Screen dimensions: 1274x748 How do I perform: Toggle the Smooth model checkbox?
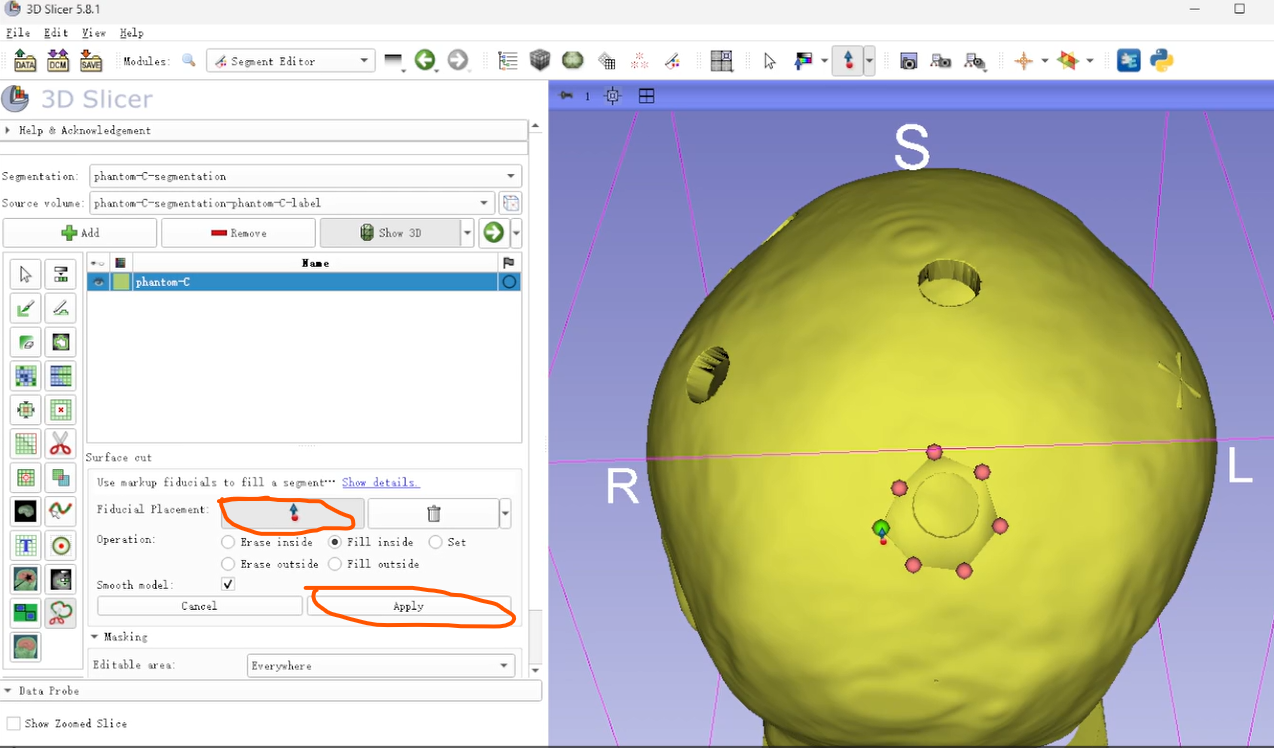tap(228, 584)
